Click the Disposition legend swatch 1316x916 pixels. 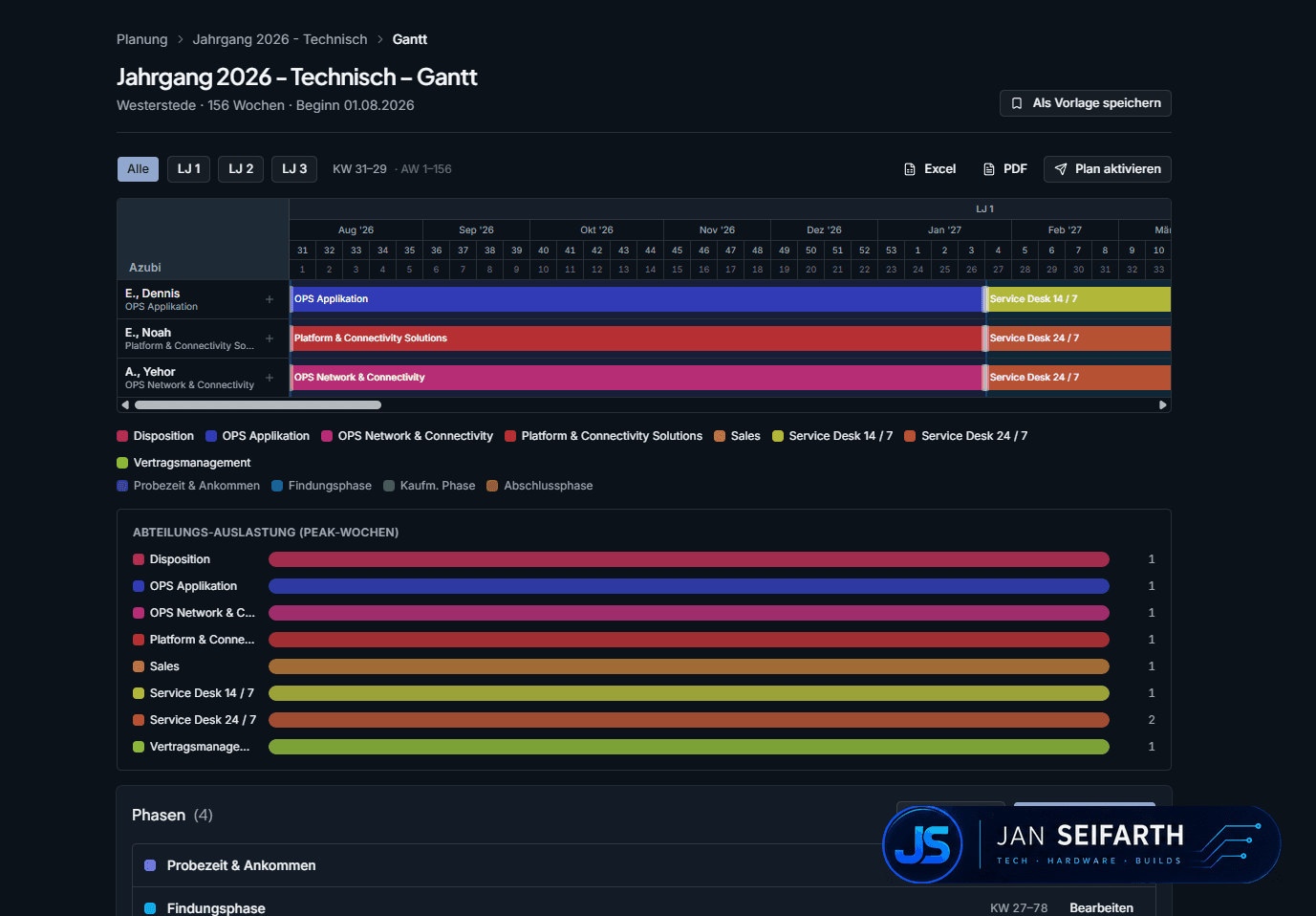pyautogui.click(x=122, y=436)
